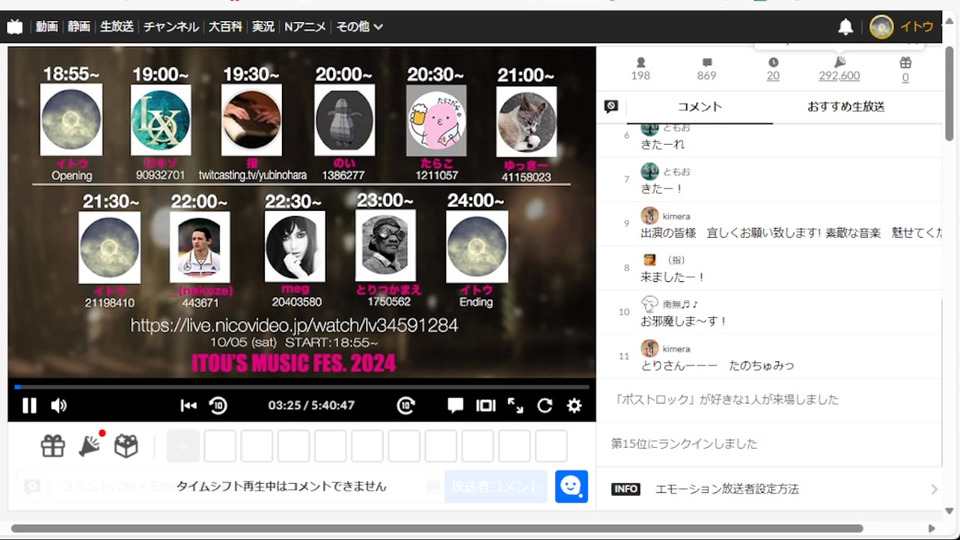Open 大百科 in the top navigation
The height and width of the screenshot is (540, 960).
pyautogui.click(x=225, y=26)
